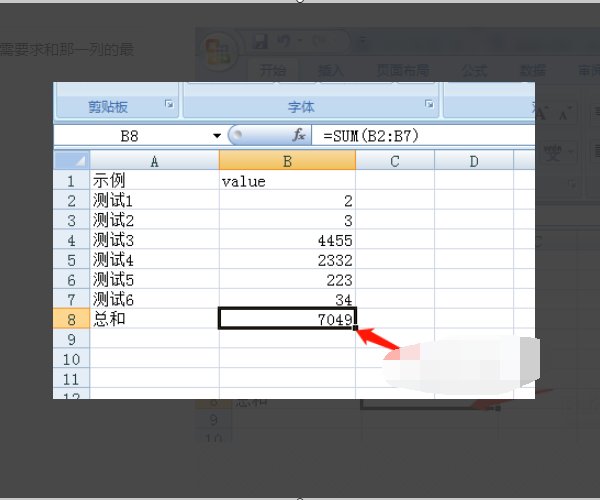Select row 3 header
Viewport: 600px width, 500px height.
[71, 220]
